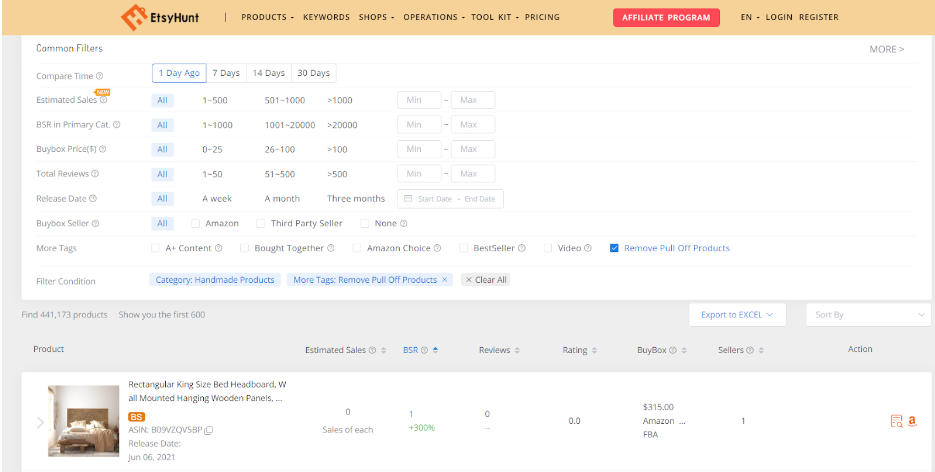Click the help icon beside Bought Together
Screen dimensions: 935x472
330,248
